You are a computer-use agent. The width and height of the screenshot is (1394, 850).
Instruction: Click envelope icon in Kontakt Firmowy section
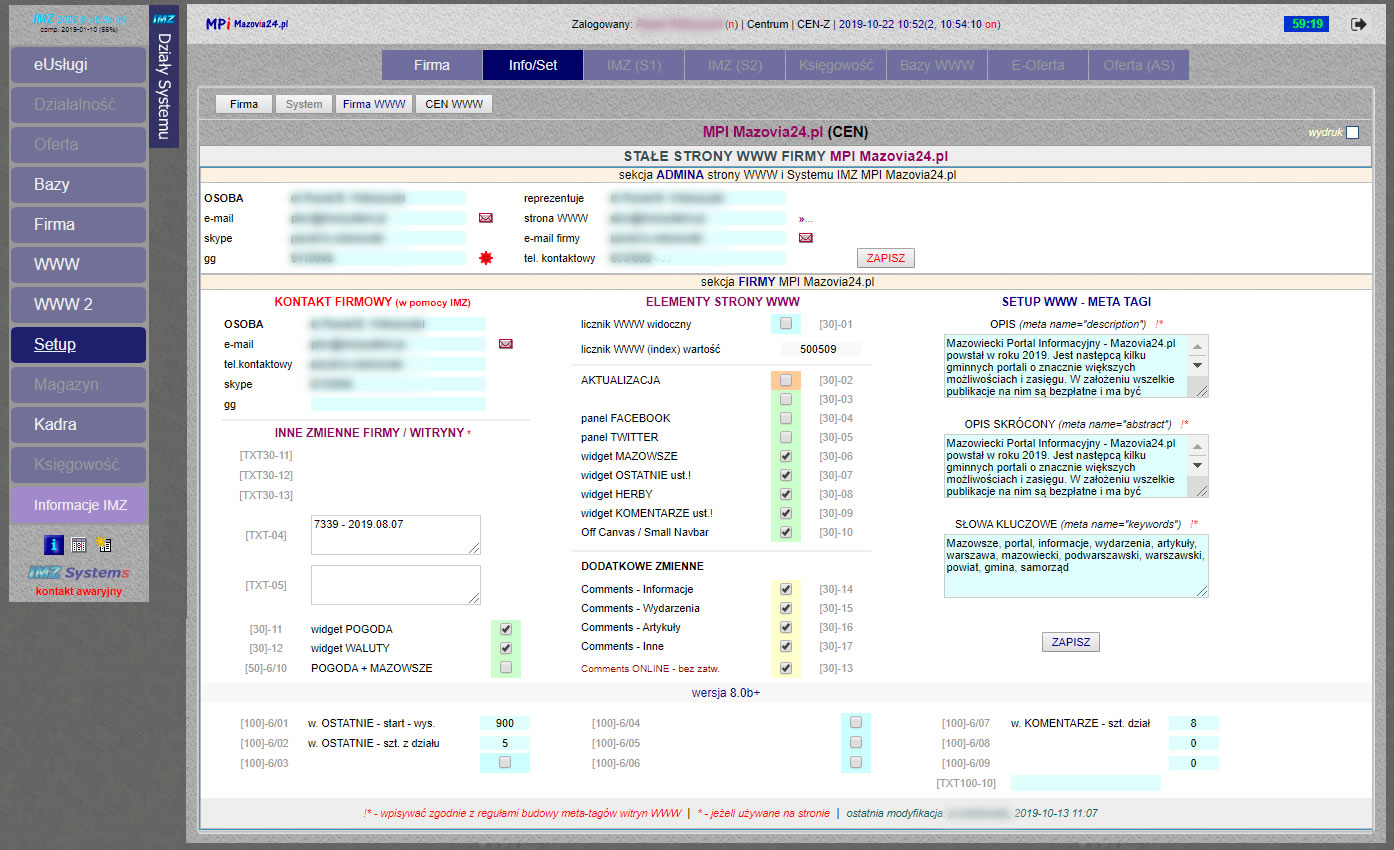point(506,344)
